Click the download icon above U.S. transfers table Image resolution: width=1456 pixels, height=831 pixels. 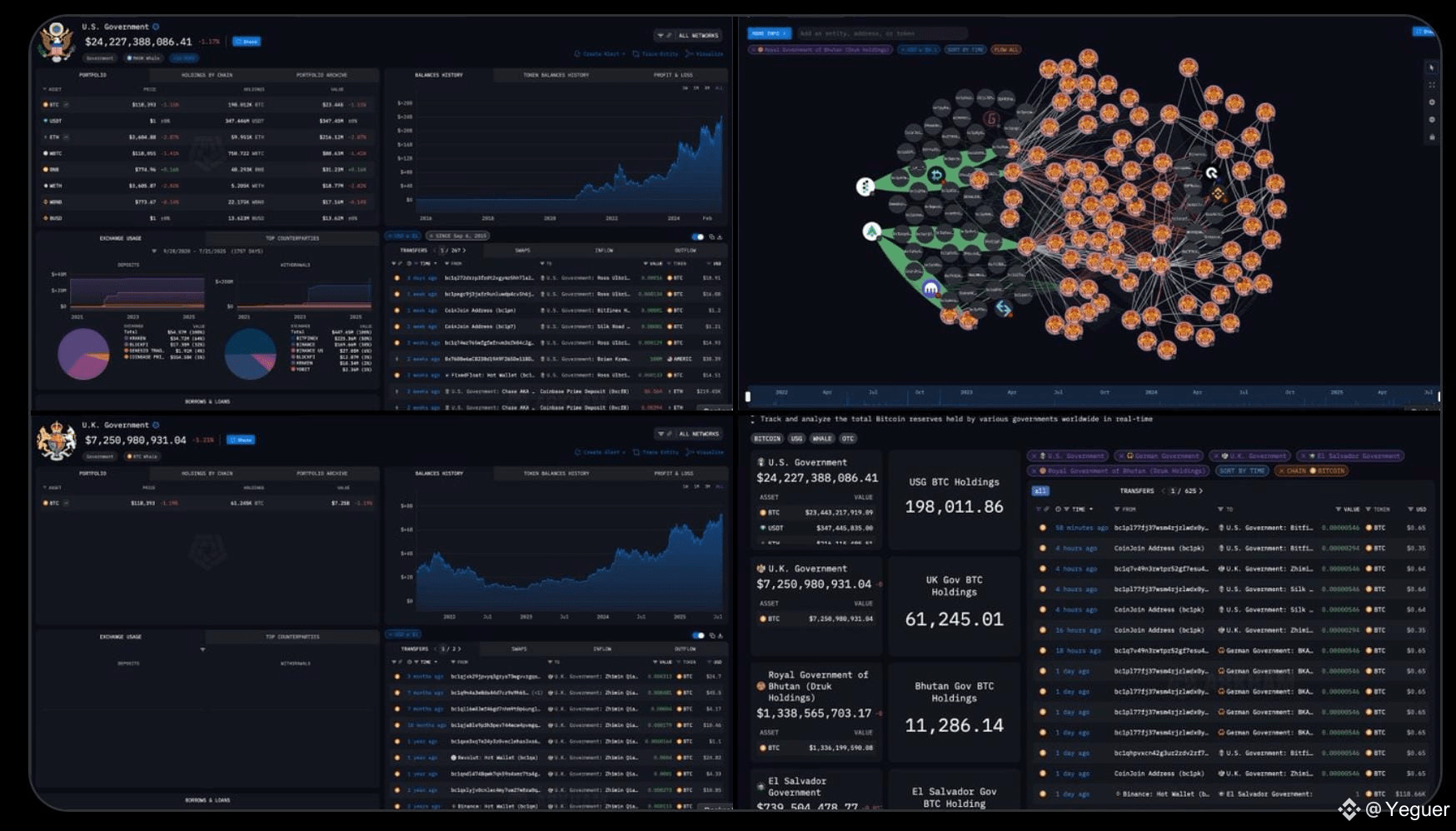coord(720,237)
